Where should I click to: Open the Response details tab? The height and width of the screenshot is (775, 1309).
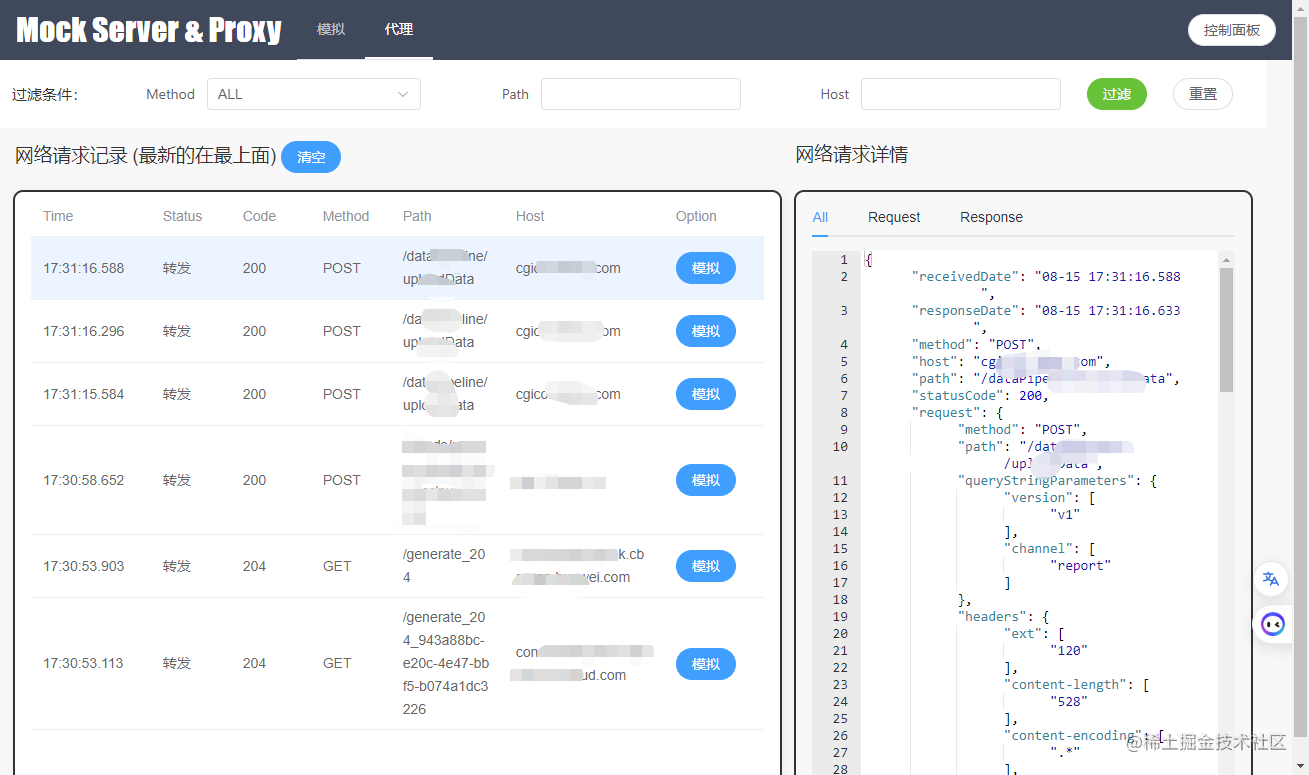[x=991, y=217]
